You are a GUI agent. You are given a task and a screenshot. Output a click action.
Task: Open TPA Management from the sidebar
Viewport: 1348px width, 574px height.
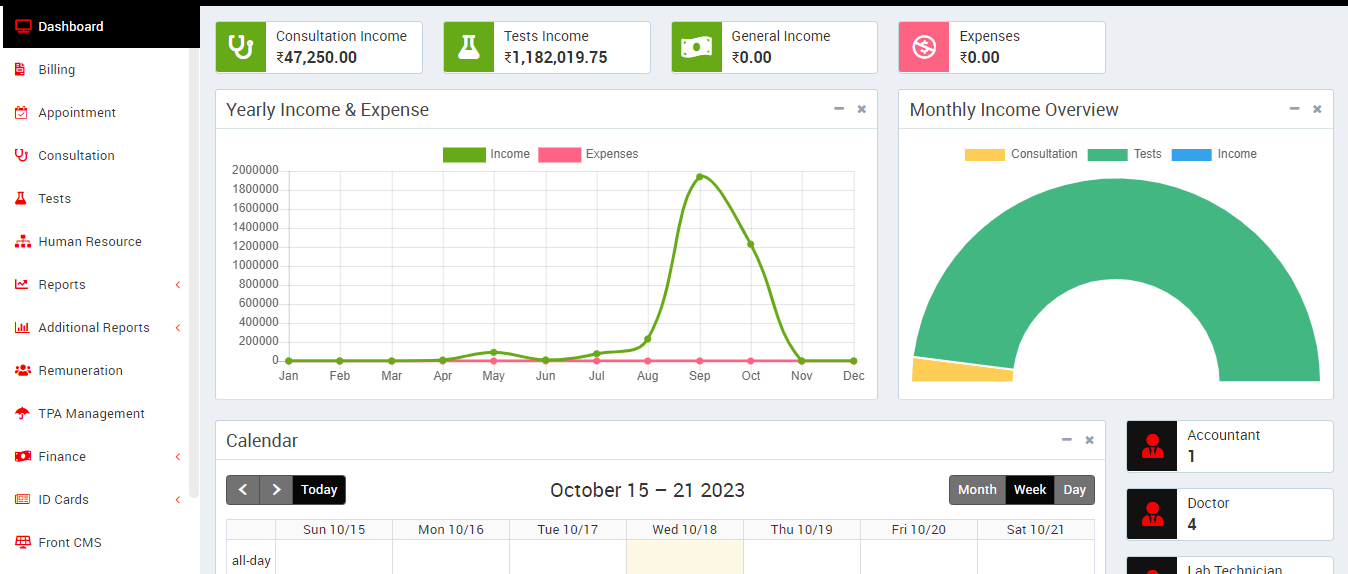point(91,414)
